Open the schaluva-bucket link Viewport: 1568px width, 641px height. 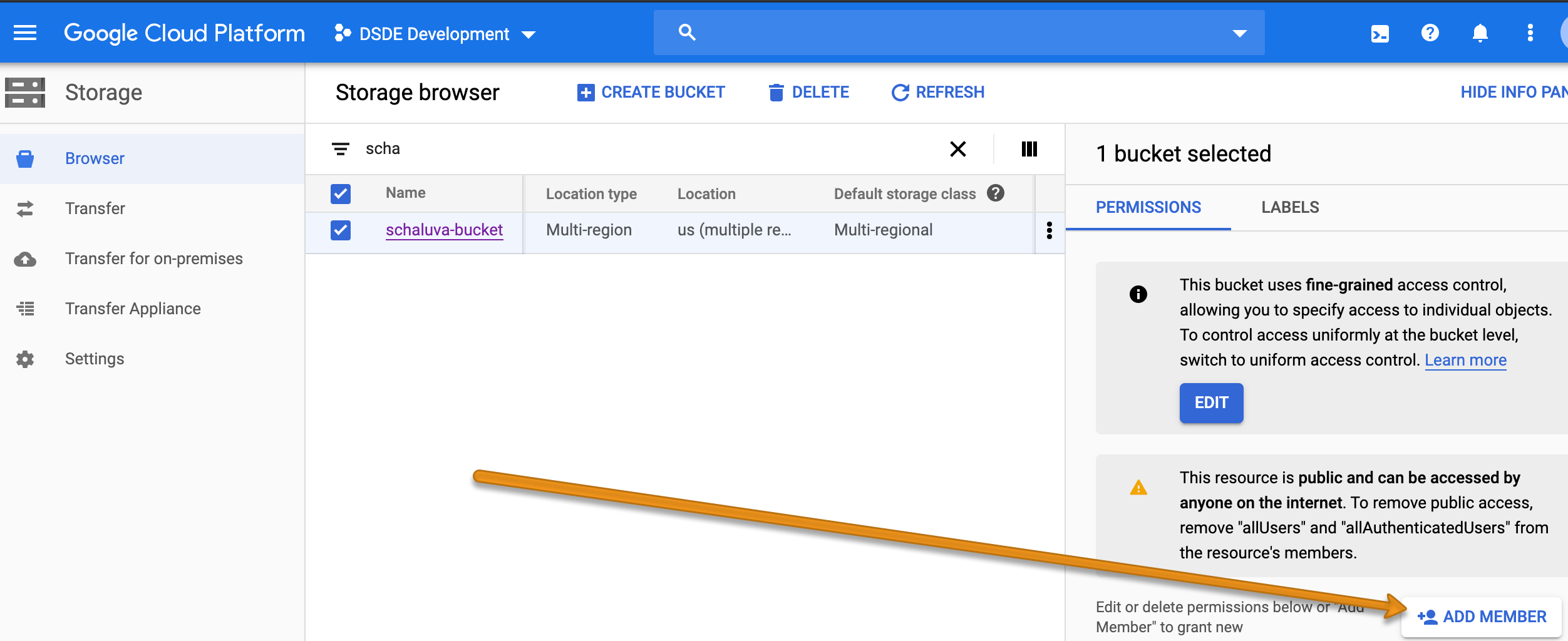pyautogui.click(x=444, y=230)
